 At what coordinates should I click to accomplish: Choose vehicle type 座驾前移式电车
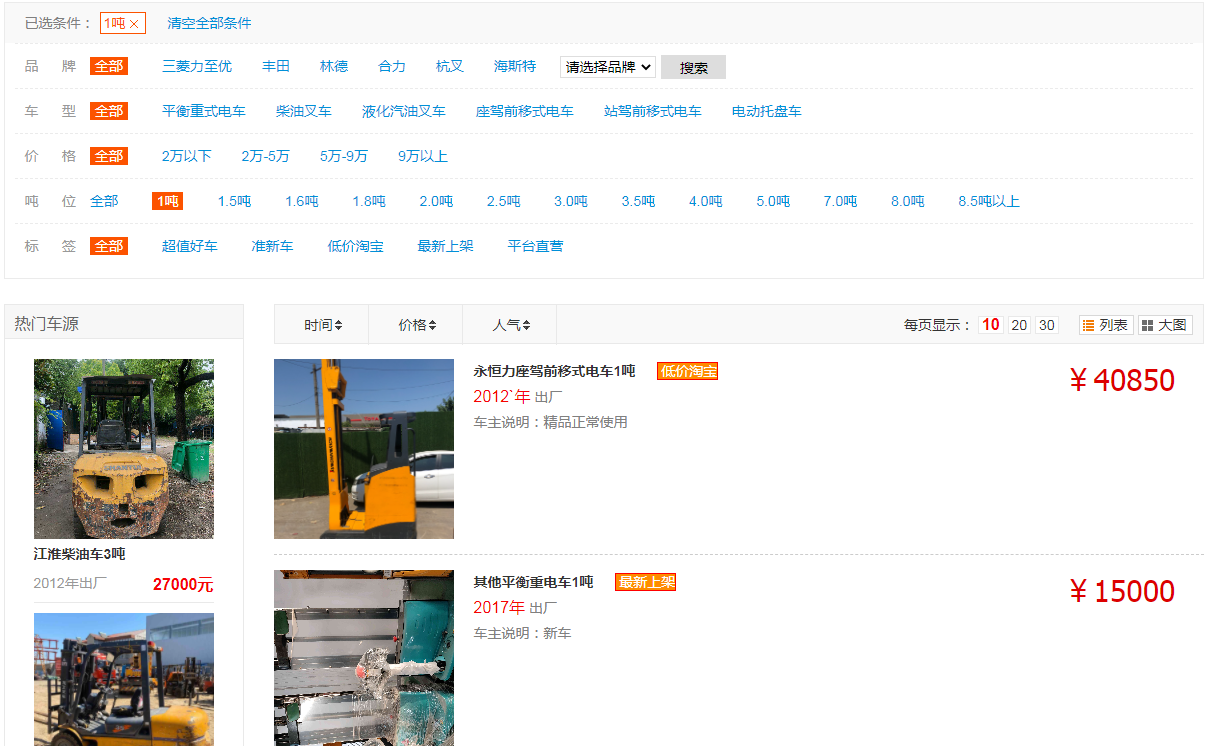(x=525, y=111)
